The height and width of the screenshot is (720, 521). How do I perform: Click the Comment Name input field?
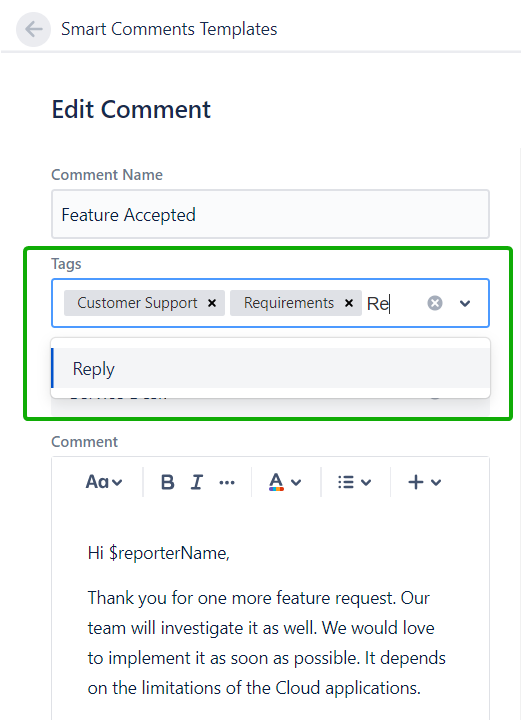point(270,214)
